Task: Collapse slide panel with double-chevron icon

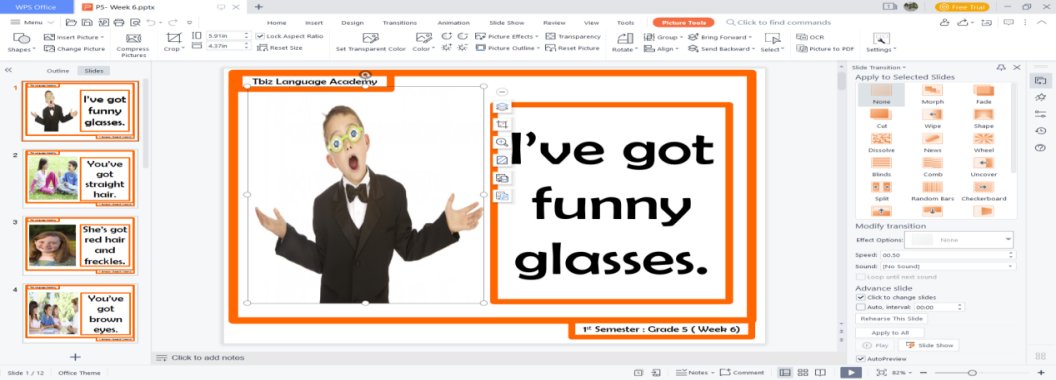Action: click(8, 70)
